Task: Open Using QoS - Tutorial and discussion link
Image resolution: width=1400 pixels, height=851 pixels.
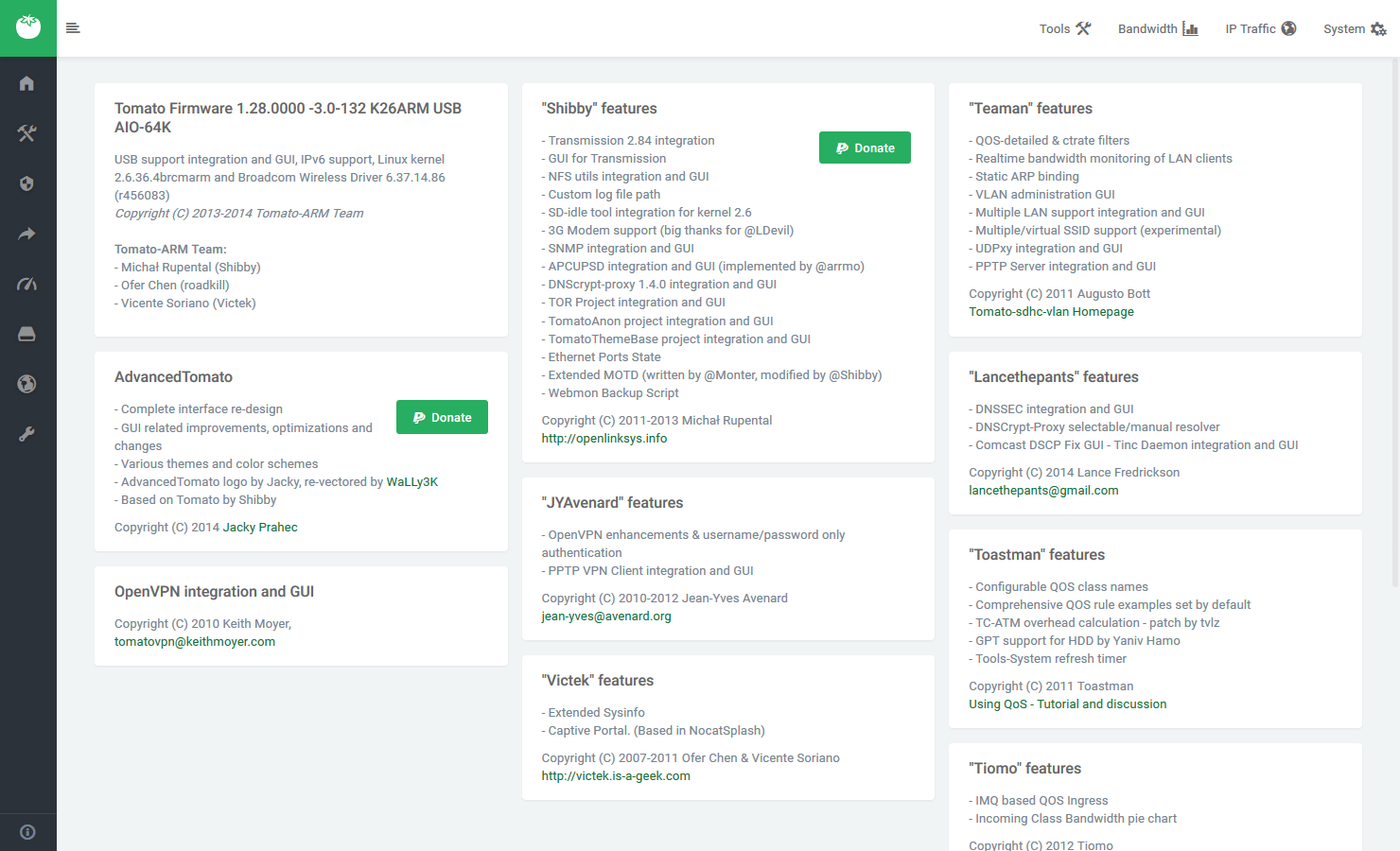Action: [x=1067, y=704]
